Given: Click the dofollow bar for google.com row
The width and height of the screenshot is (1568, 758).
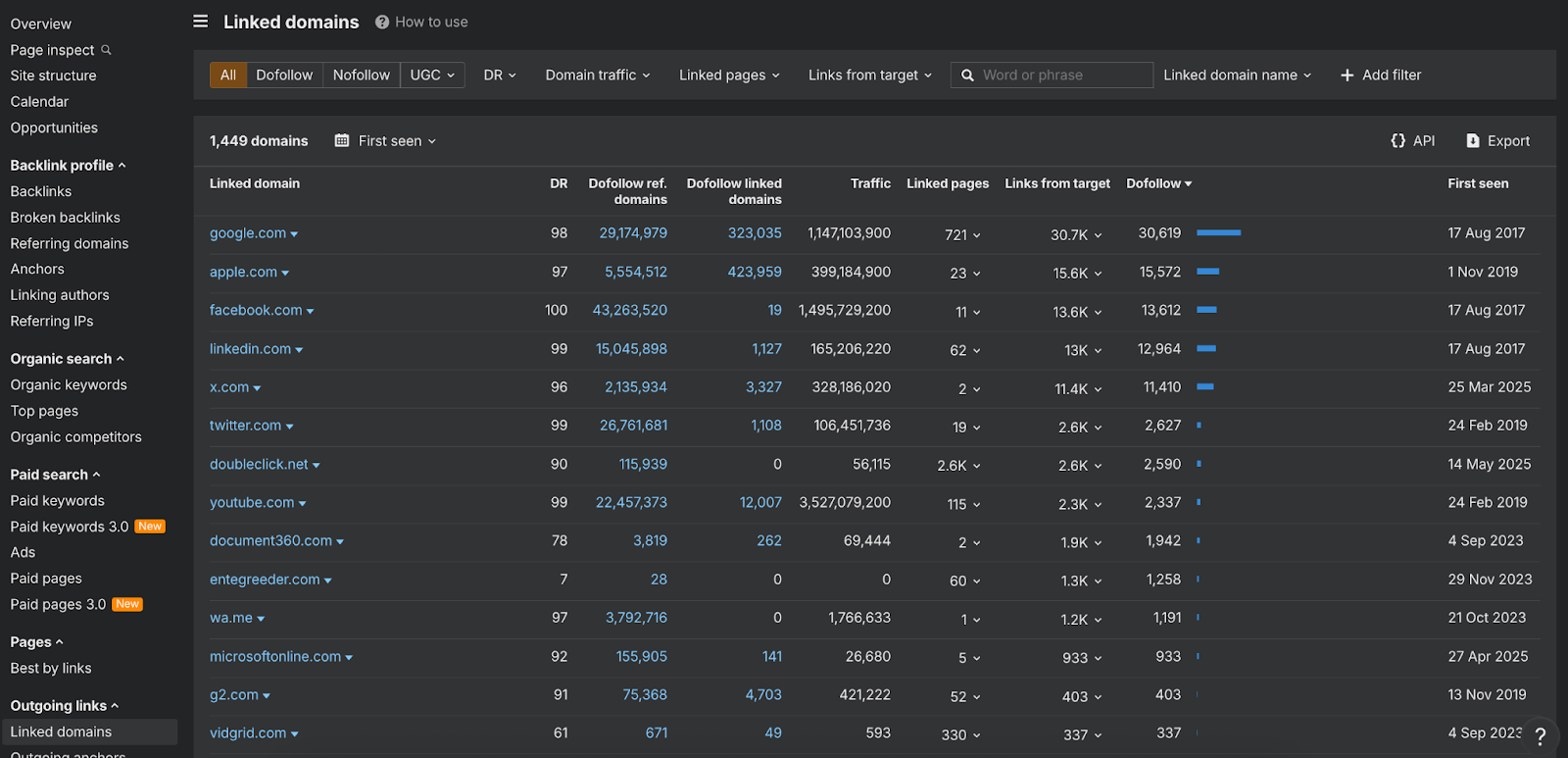Looking at the screenshot, I should point(1219,233).
